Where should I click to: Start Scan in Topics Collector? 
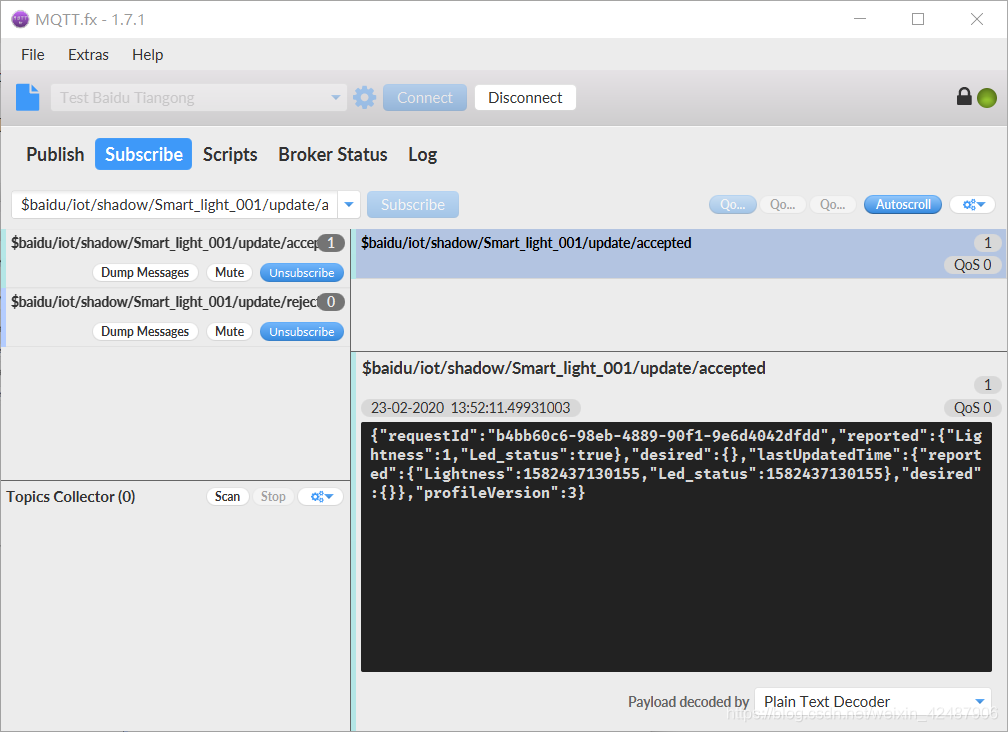click(228, 497)
